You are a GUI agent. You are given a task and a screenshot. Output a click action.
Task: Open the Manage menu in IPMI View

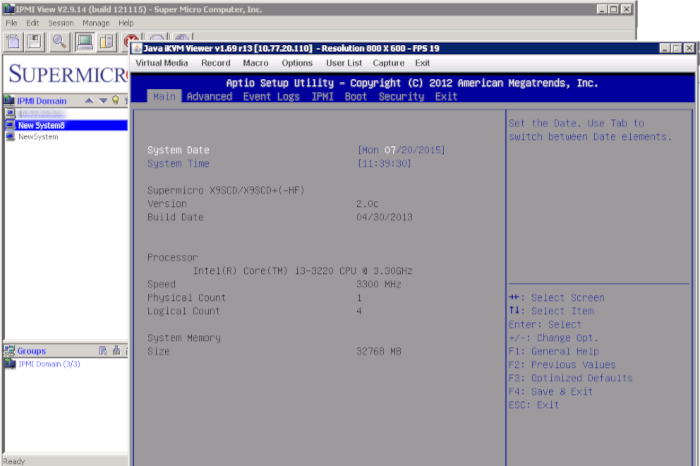pos(96,22)
